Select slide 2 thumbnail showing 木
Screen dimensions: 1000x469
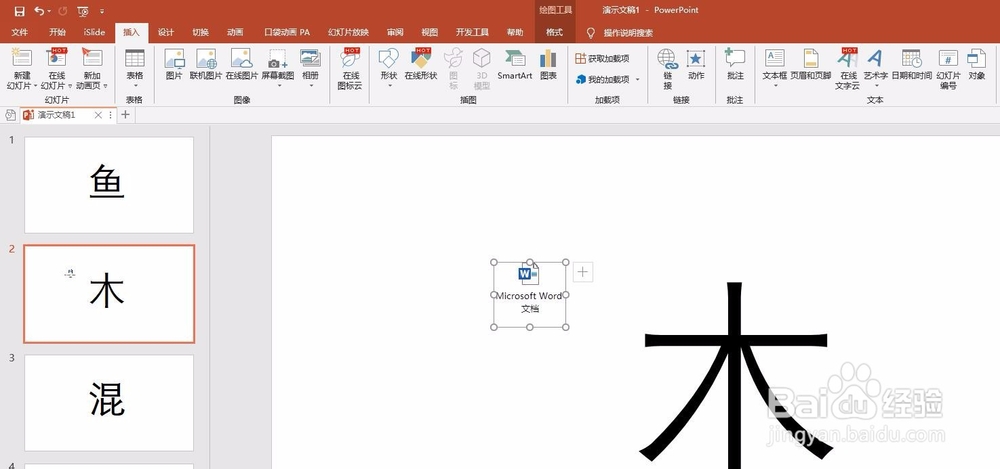109,294
